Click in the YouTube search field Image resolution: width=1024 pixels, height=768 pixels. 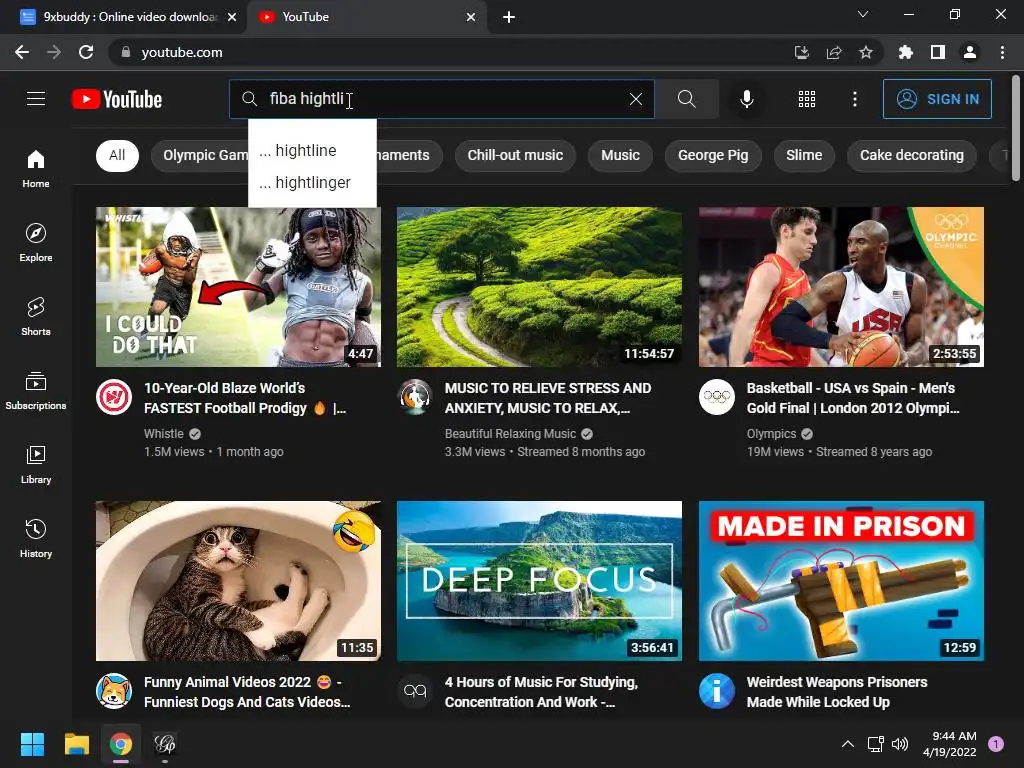[441, 99]
